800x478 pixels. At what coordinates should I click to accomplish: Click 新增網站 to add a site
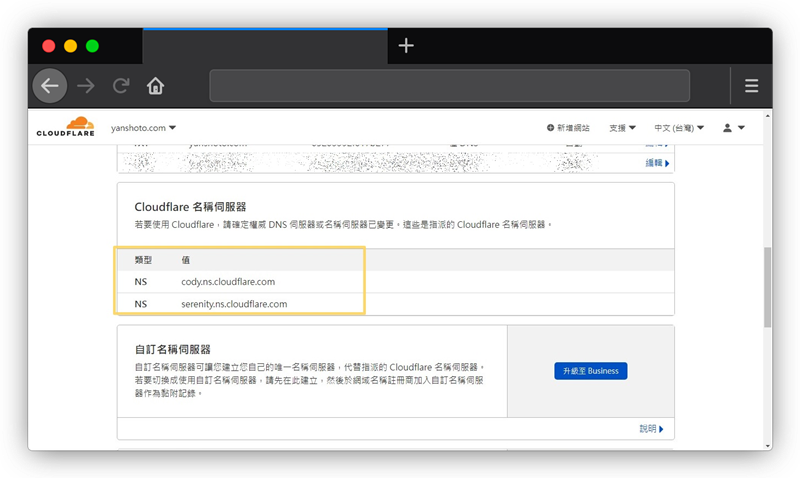click(568, 128)
